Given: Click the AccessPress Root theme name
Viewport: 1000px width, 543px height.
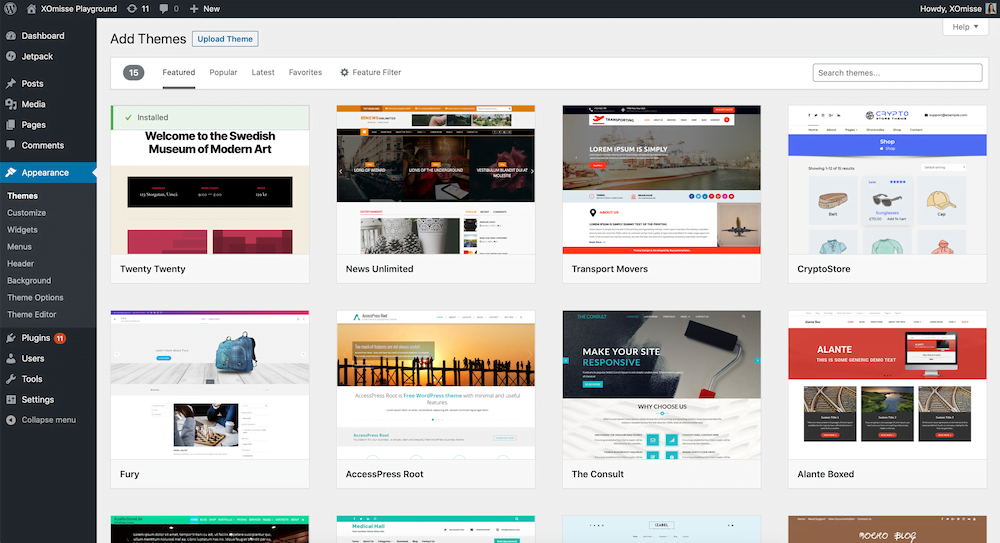Looking at the screenshot, I should [x=385, y=474].
